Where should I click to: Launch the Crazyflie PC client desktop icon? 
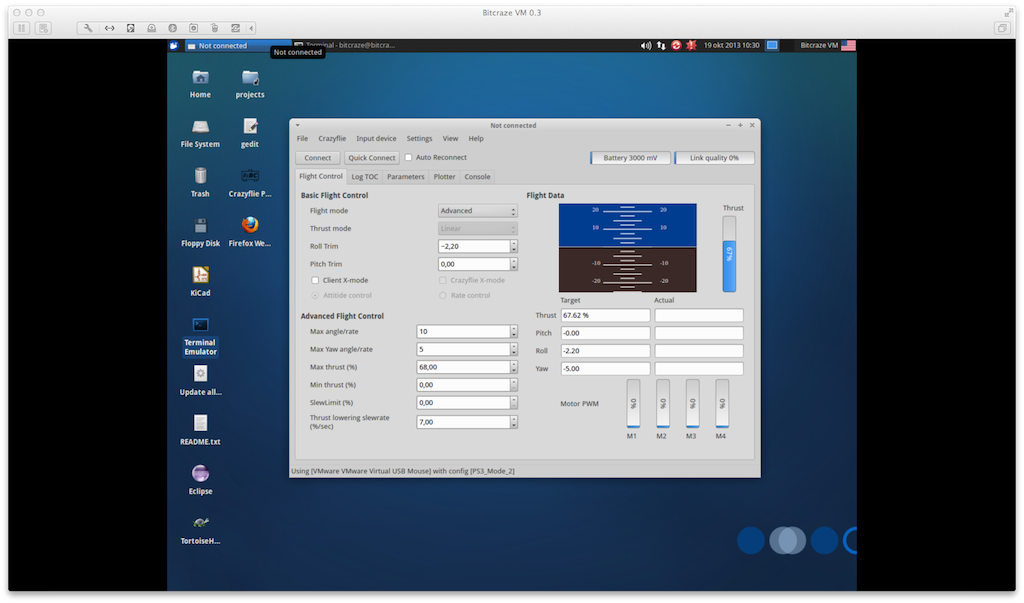pyautogui.click(x=249, y=176)
